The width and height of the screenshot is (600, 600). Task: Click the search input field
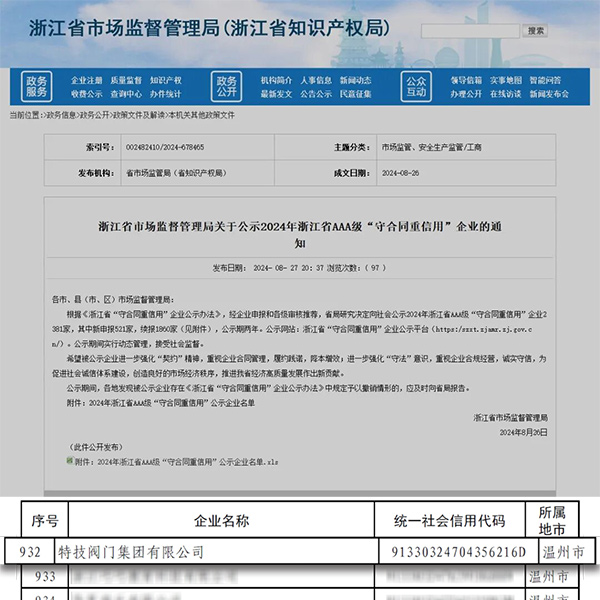coord(470,31)
